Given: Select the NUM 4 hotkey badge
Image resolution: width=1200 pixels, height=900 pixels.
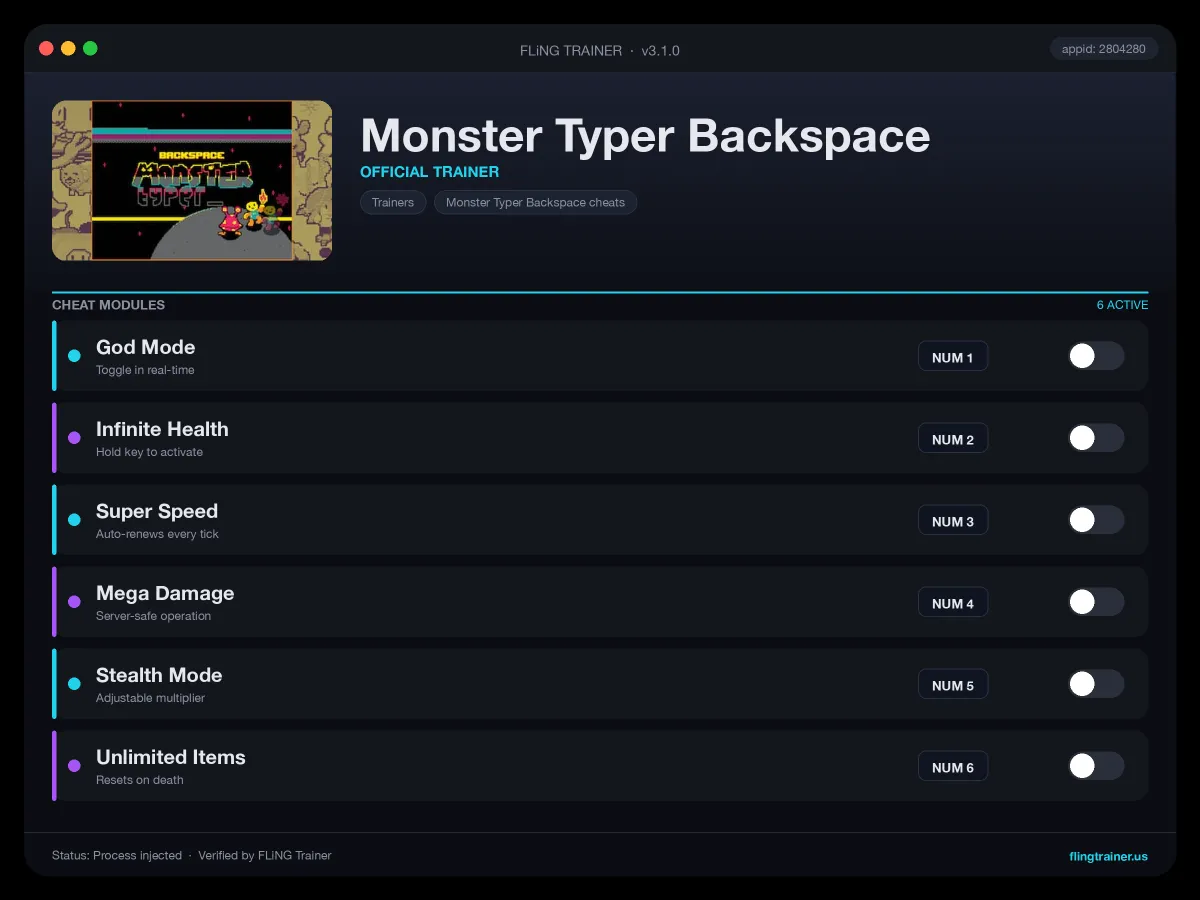Looking at the screenshot, I should pyautogui.click(x=953, y=603).
